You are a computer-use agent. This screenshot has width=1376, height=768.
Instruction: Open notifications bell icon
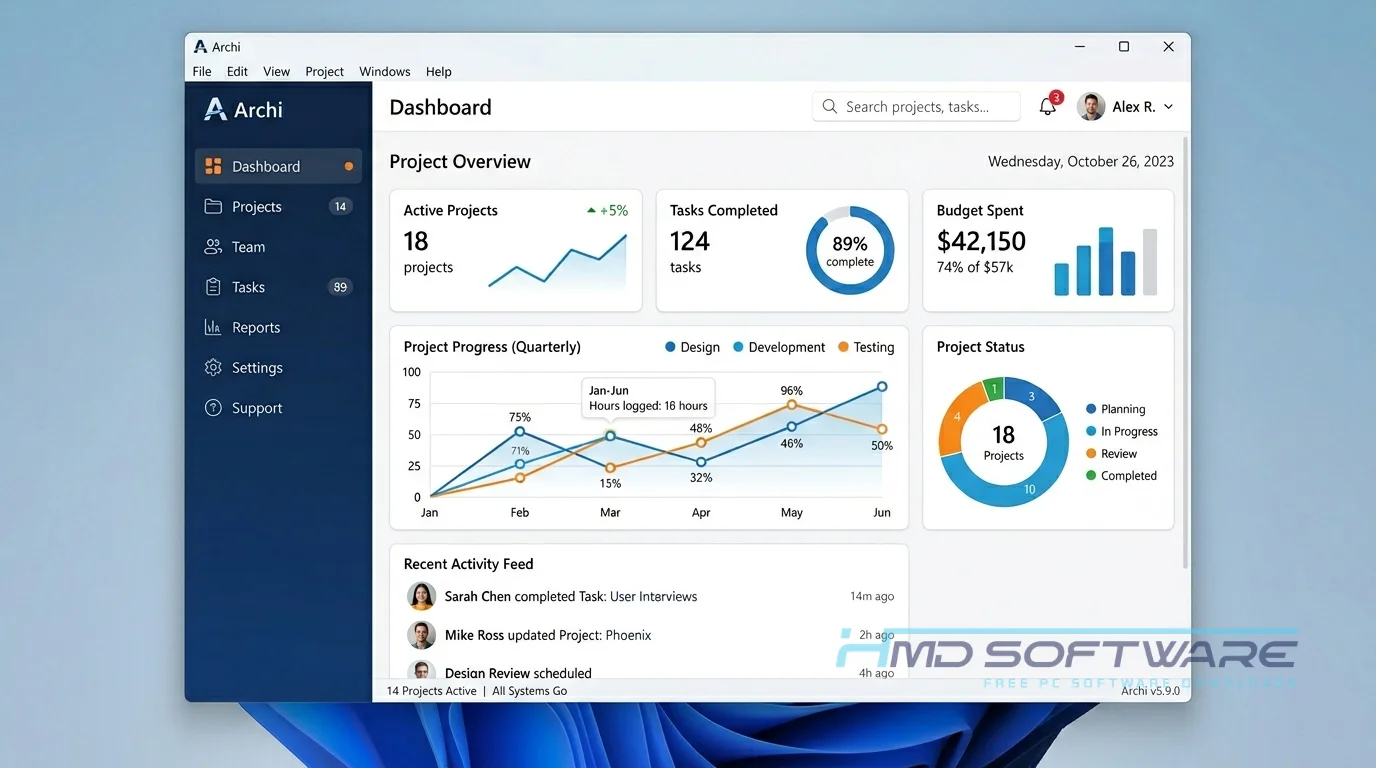pyautogui.click(x=1048, y=106)
